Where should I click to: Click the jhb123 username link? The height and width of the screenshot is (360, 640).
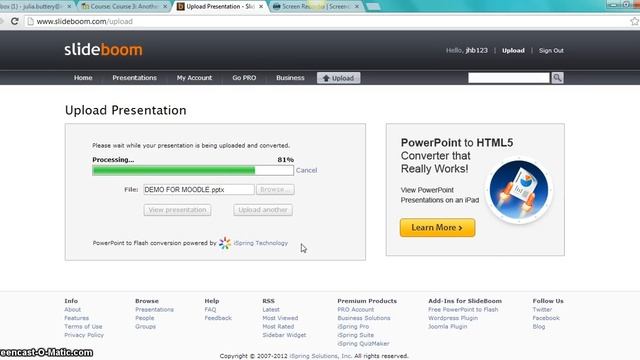click(476, 51)
